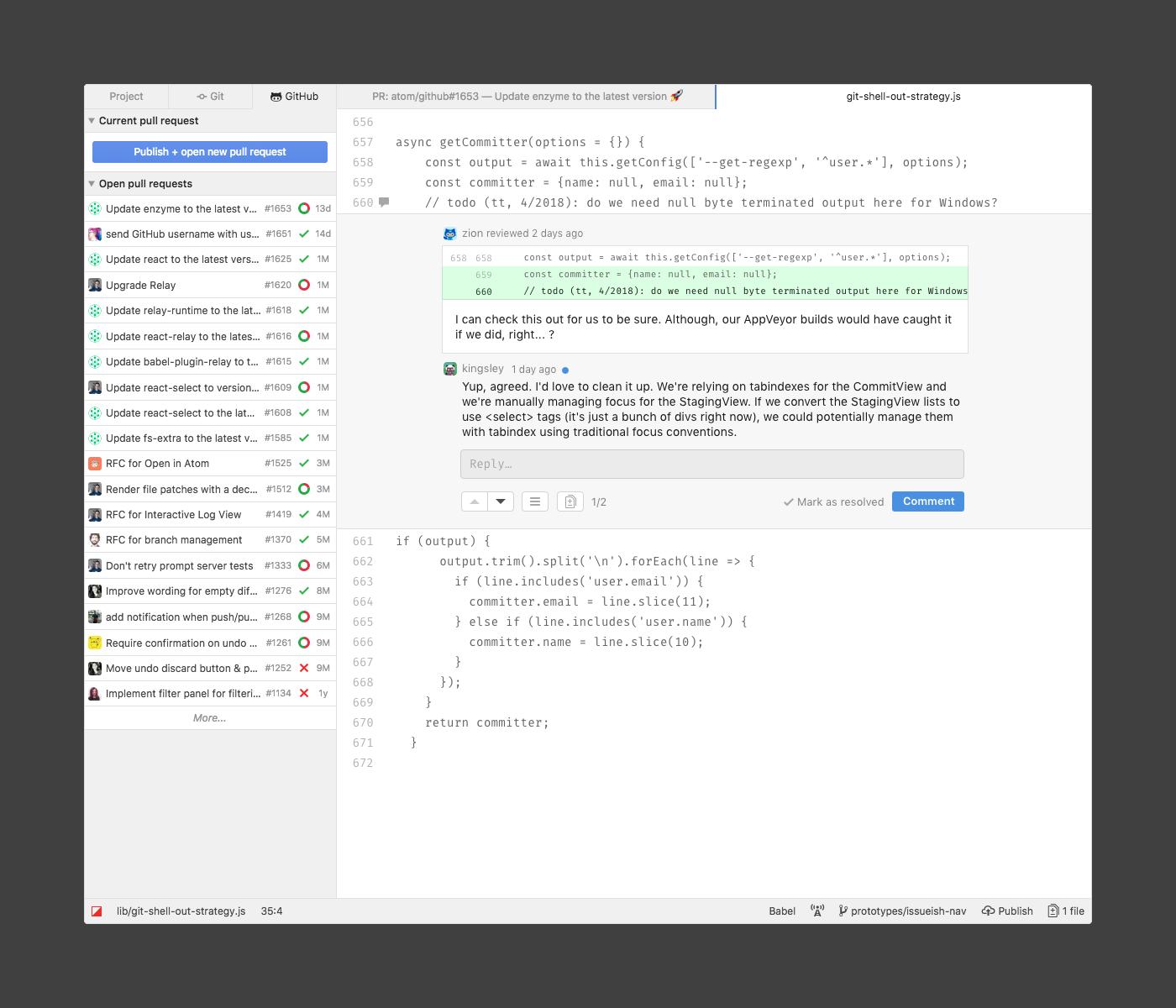Click the list view icon button

[x=535, y=501]
